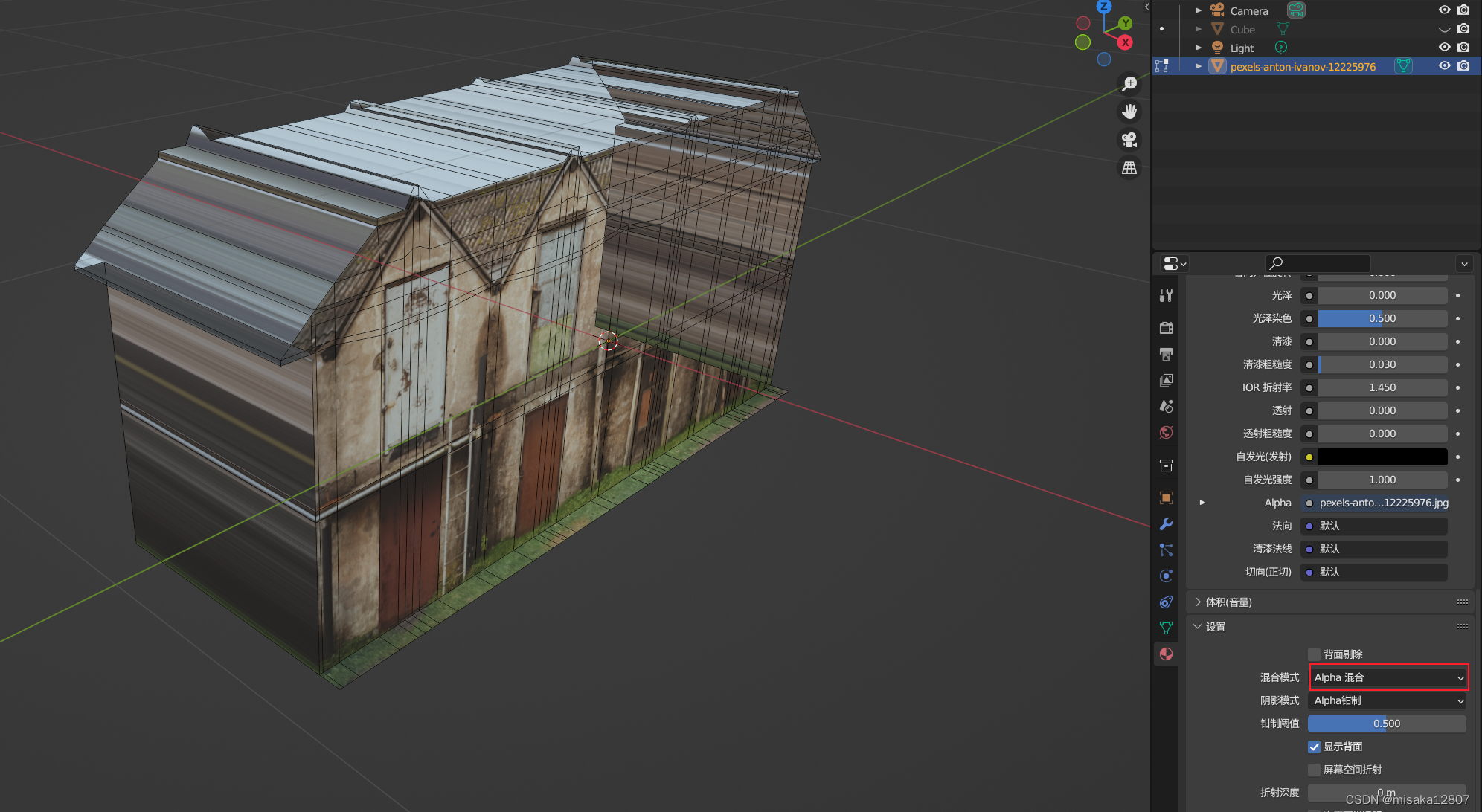Screen dimensions: 1482x812
Task: Open the Particles properties tab icon
Action: (x=1166, y=550)
